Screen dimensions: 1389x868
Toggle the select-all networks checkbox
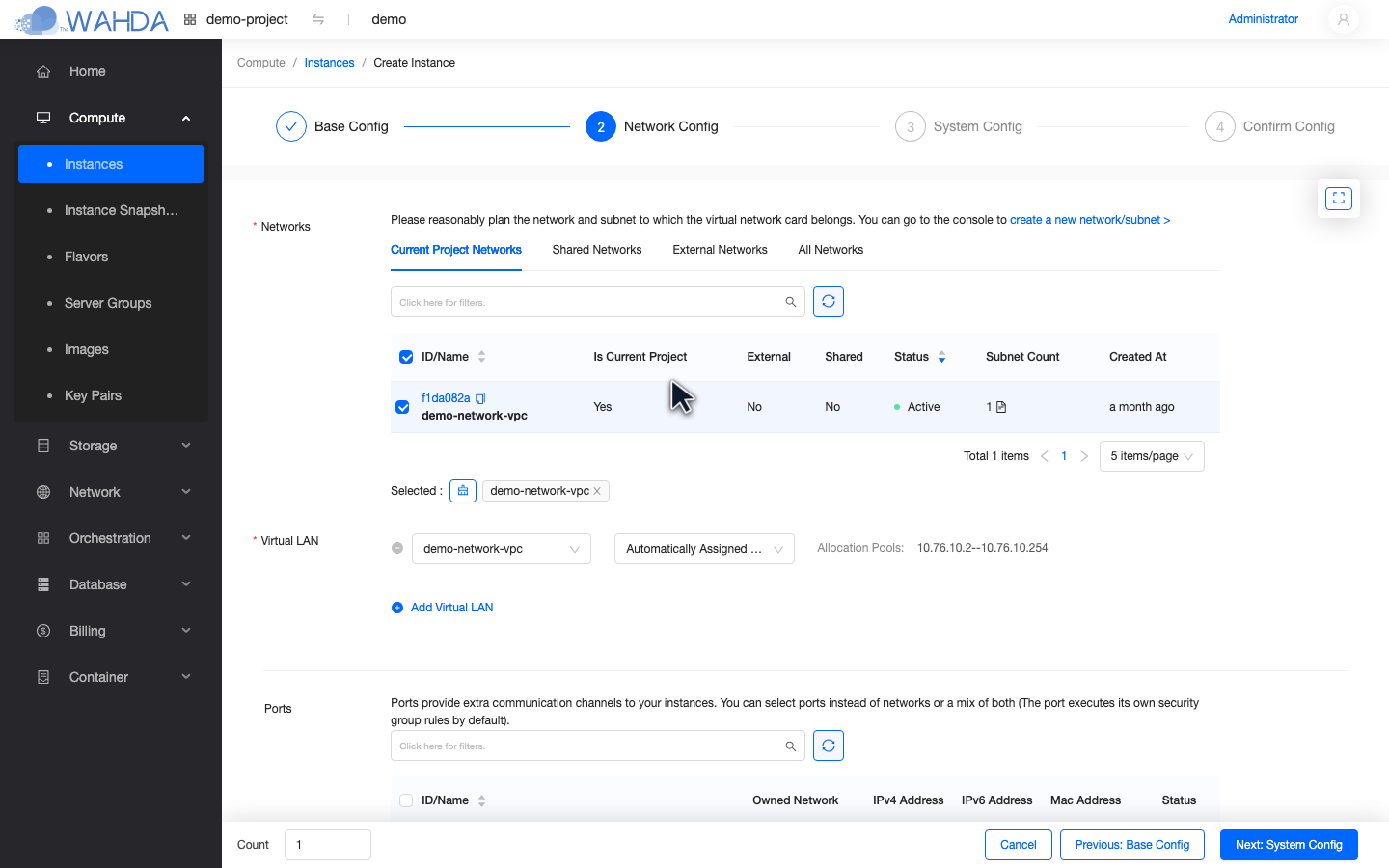pos(406,357)
